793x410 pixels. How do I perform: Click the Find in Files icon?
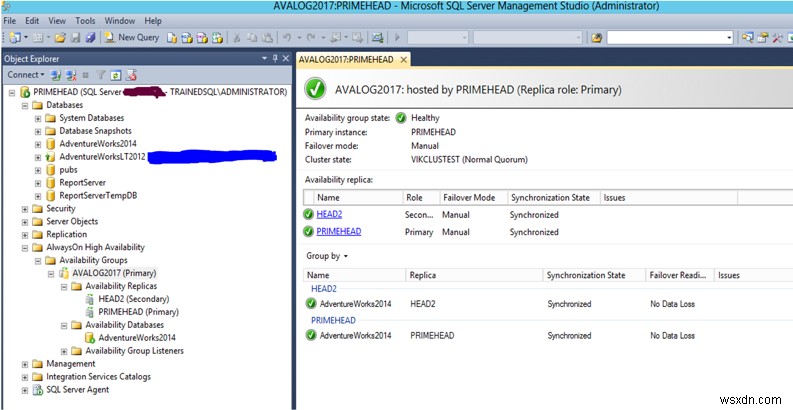pyautogui.click(x=597, y=37)
